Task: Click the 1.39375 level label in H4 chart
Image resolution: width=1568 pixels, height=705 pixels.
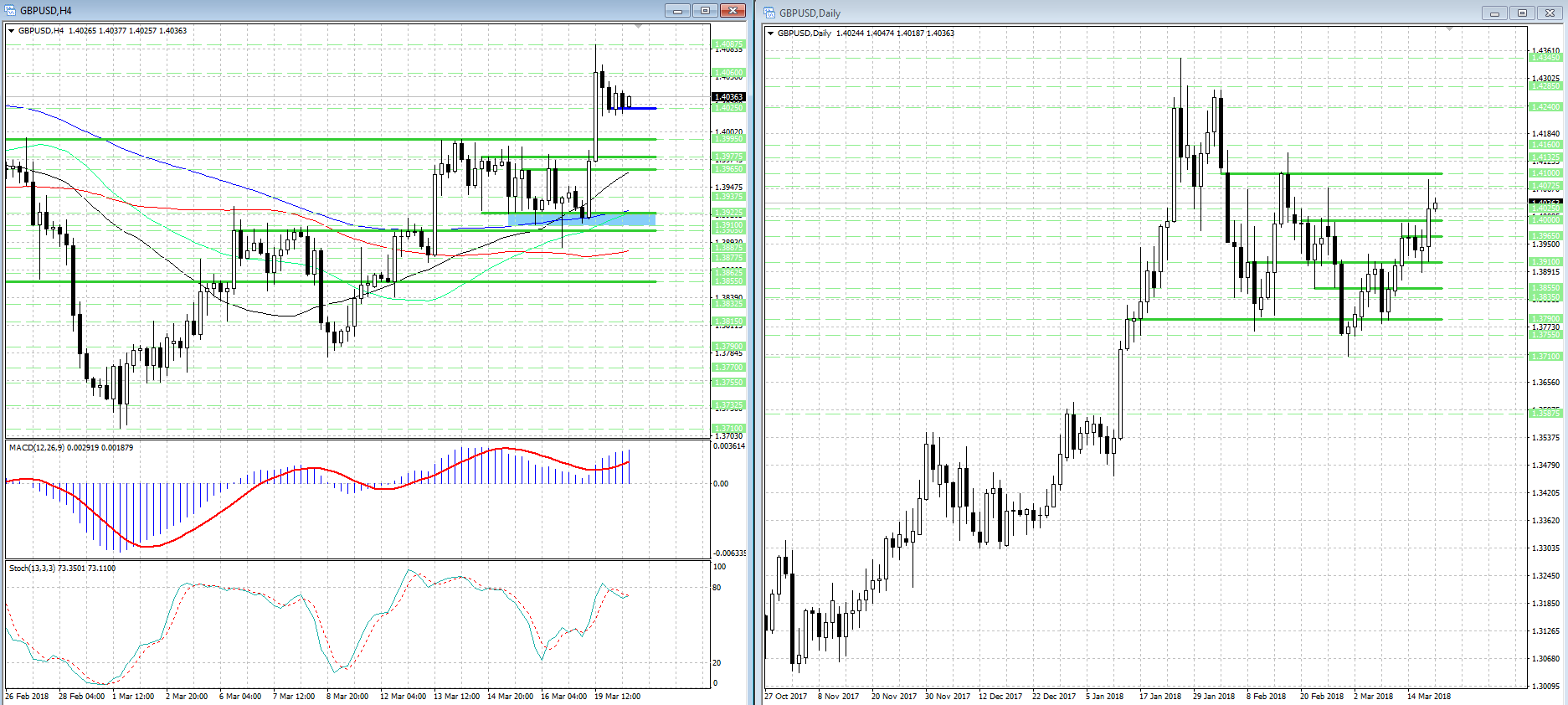Action: (x=728, y=198)
